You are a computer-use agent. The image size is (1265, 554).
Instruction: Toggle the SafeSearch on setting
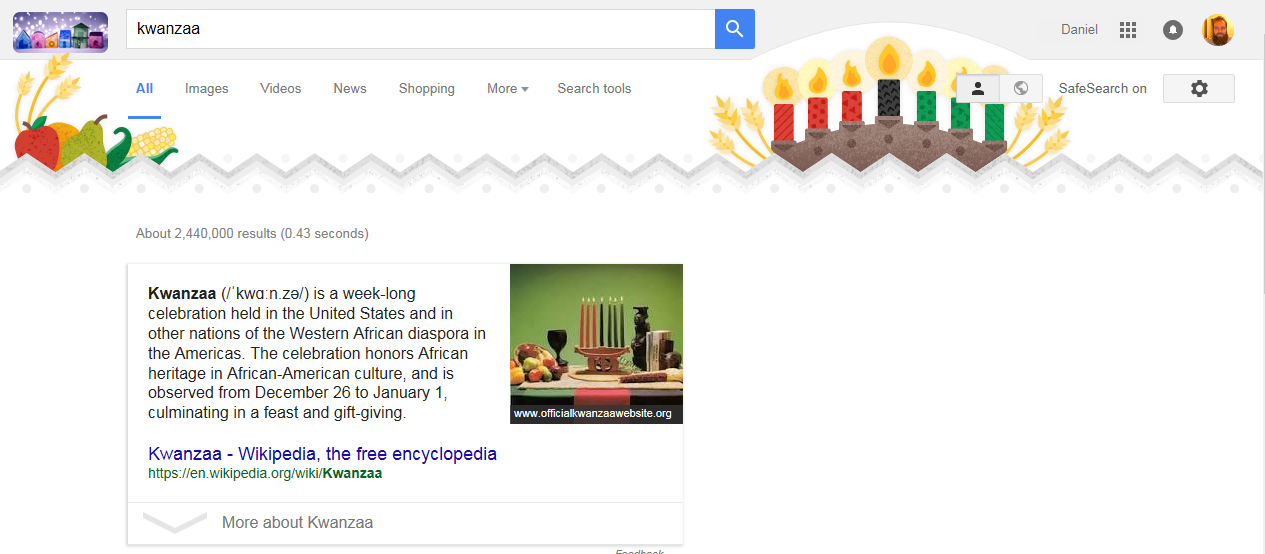[1102, 88]
